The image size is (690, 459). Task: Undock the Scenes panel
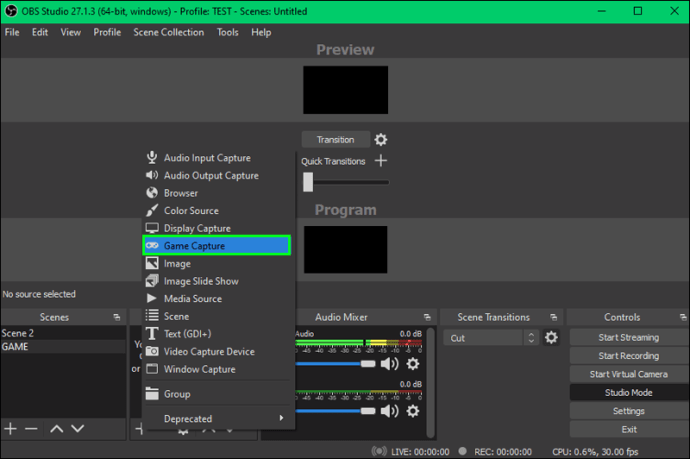(117, 317)
